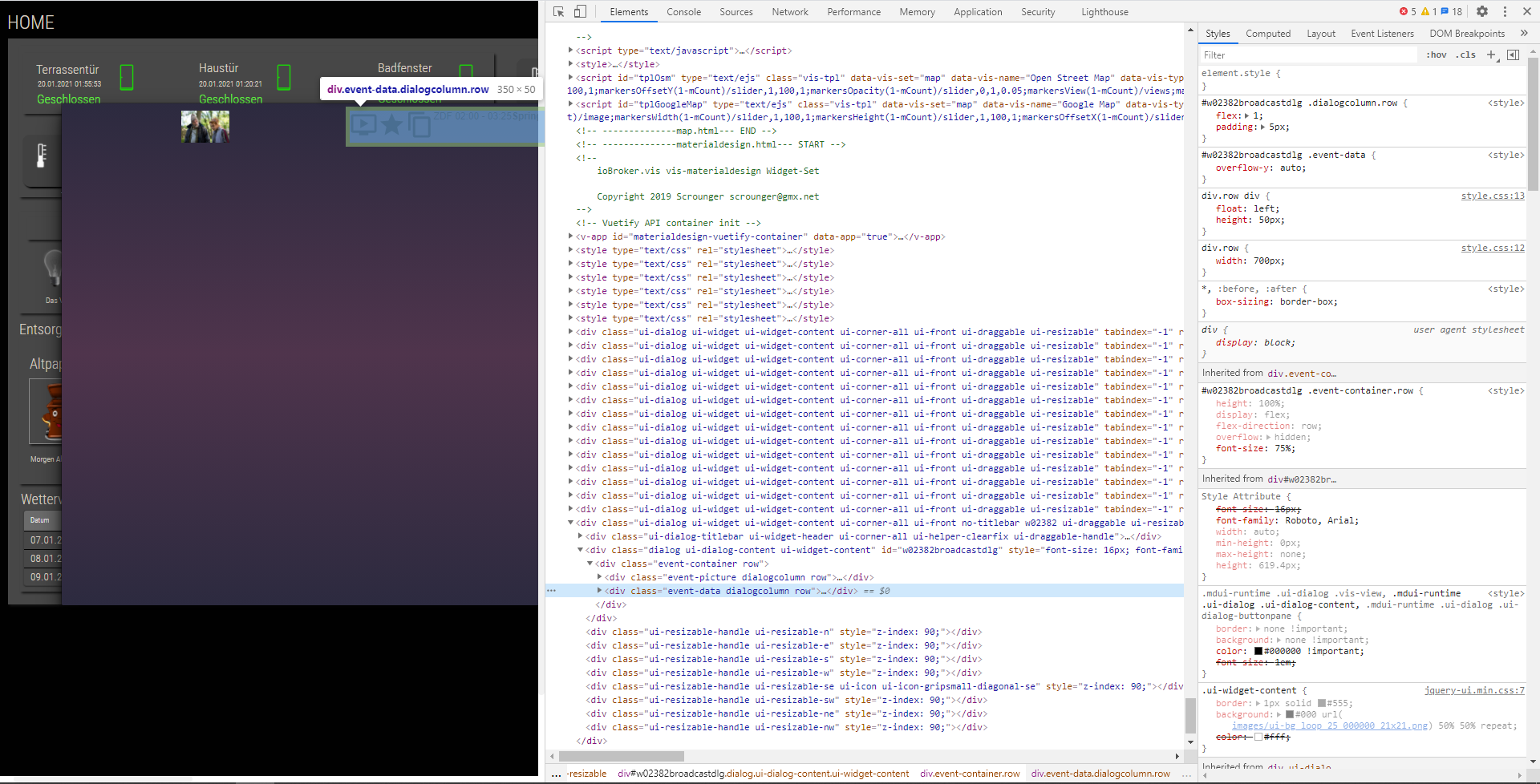
Task: Click the play-on-TV icon in the dialog
Action: click(x=363, y=123)
